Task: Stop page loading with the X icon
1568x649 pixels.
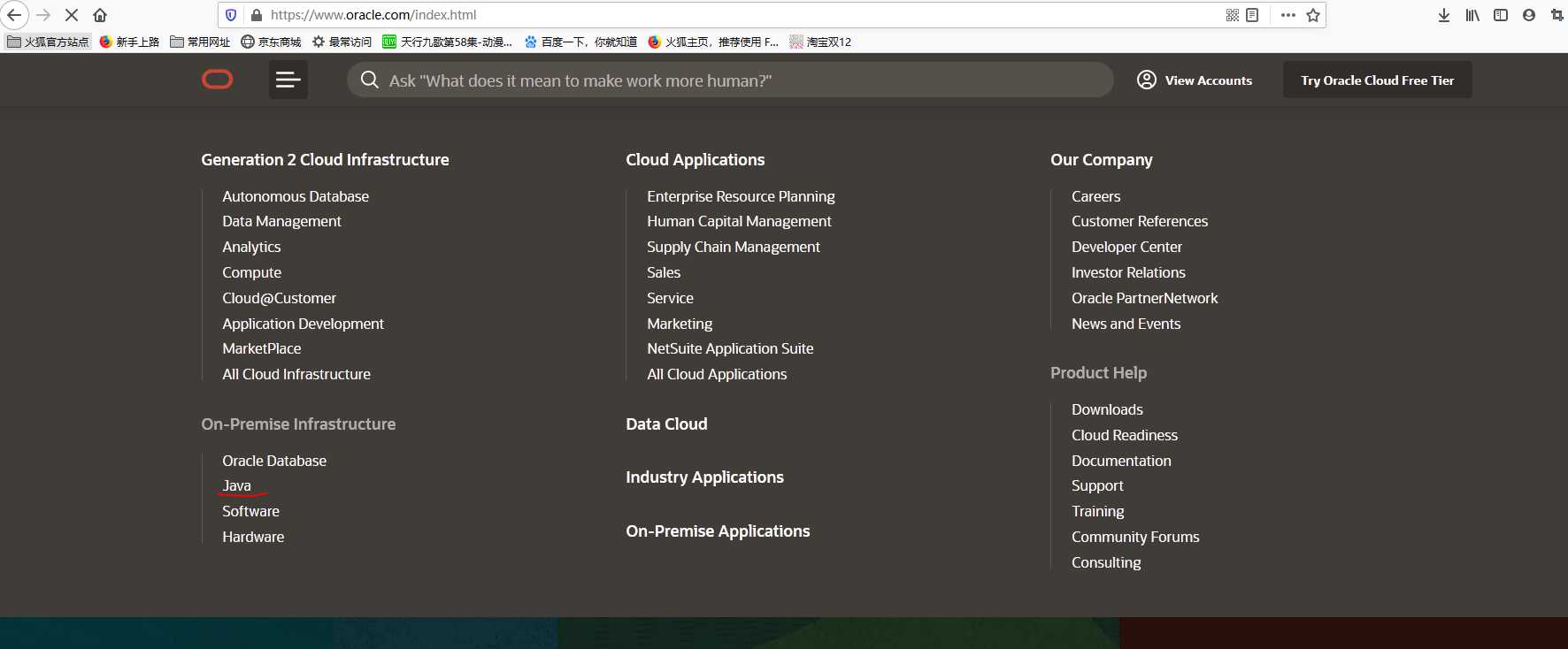Action: tap(72, 15)
